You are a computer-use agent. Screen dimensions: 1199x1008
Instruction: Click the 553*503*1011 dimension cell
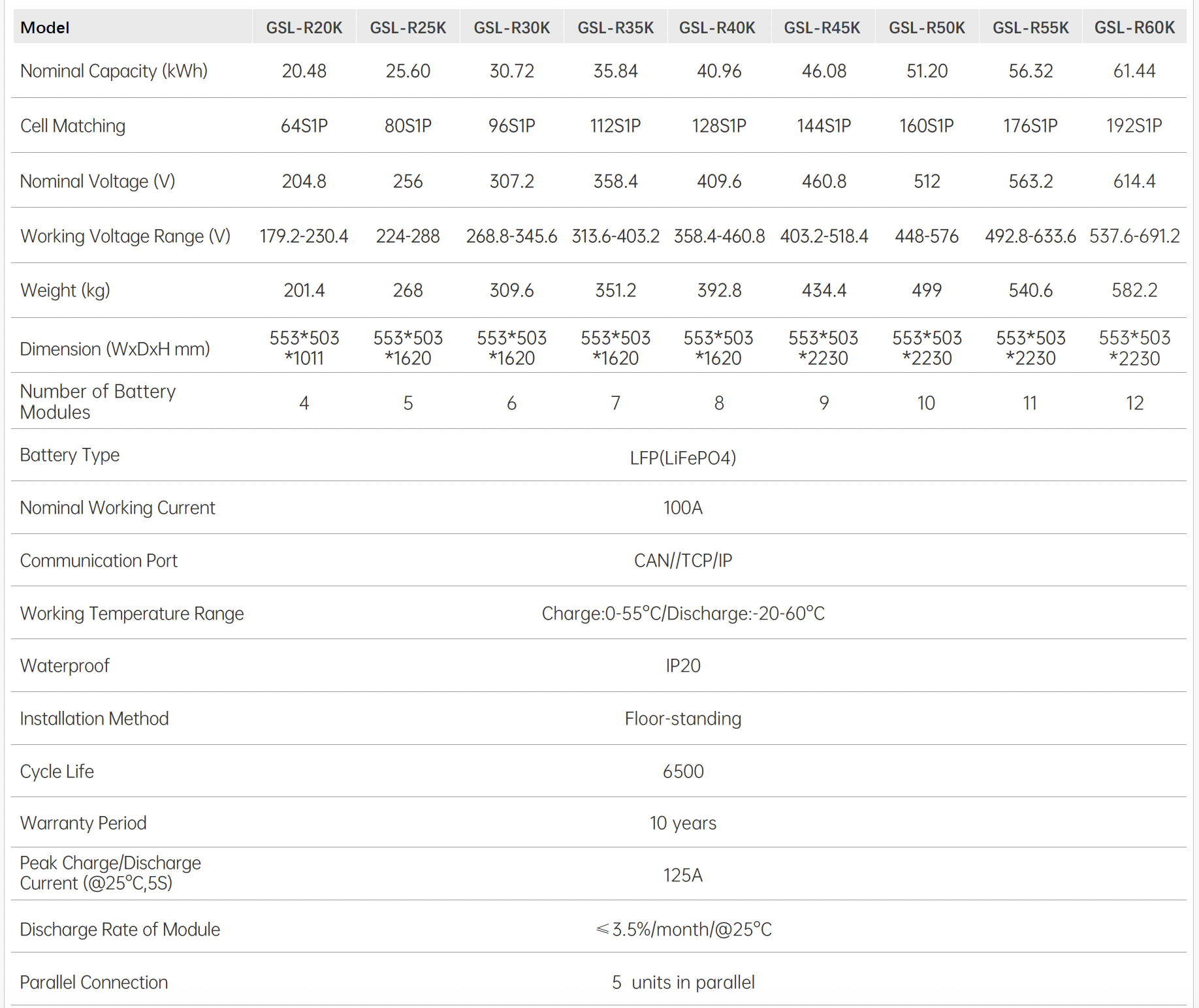(304, 348)
